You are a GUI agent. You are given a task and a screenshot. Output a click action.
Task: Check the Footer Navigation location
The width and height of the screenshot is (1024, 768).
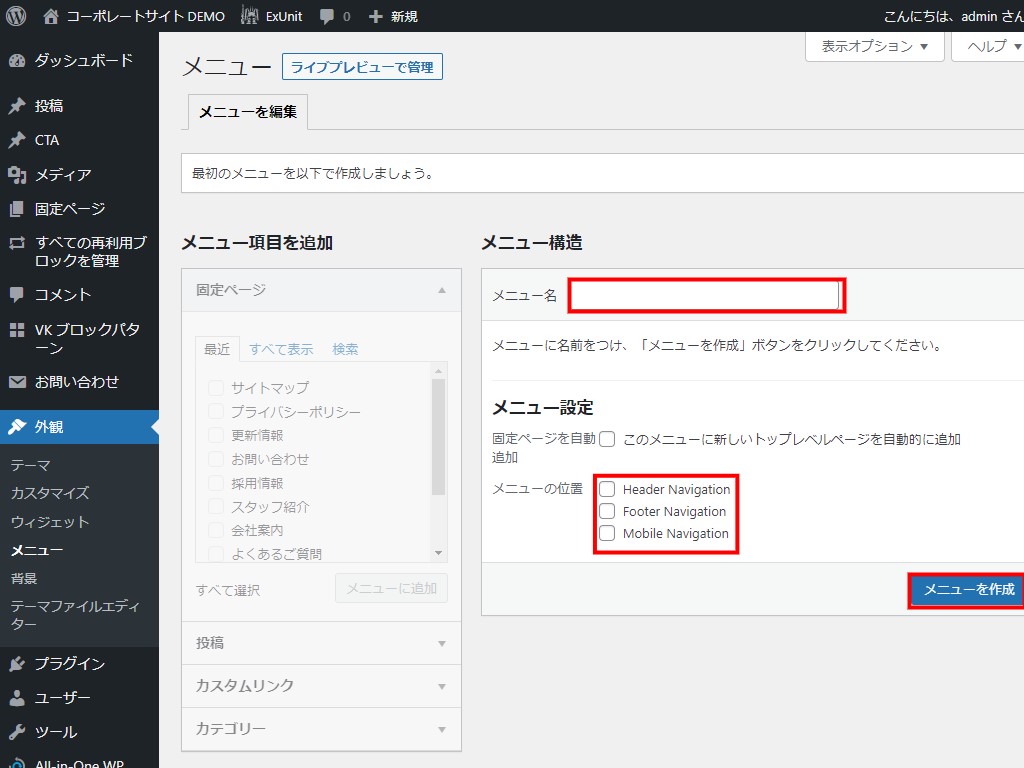[607, 511]
